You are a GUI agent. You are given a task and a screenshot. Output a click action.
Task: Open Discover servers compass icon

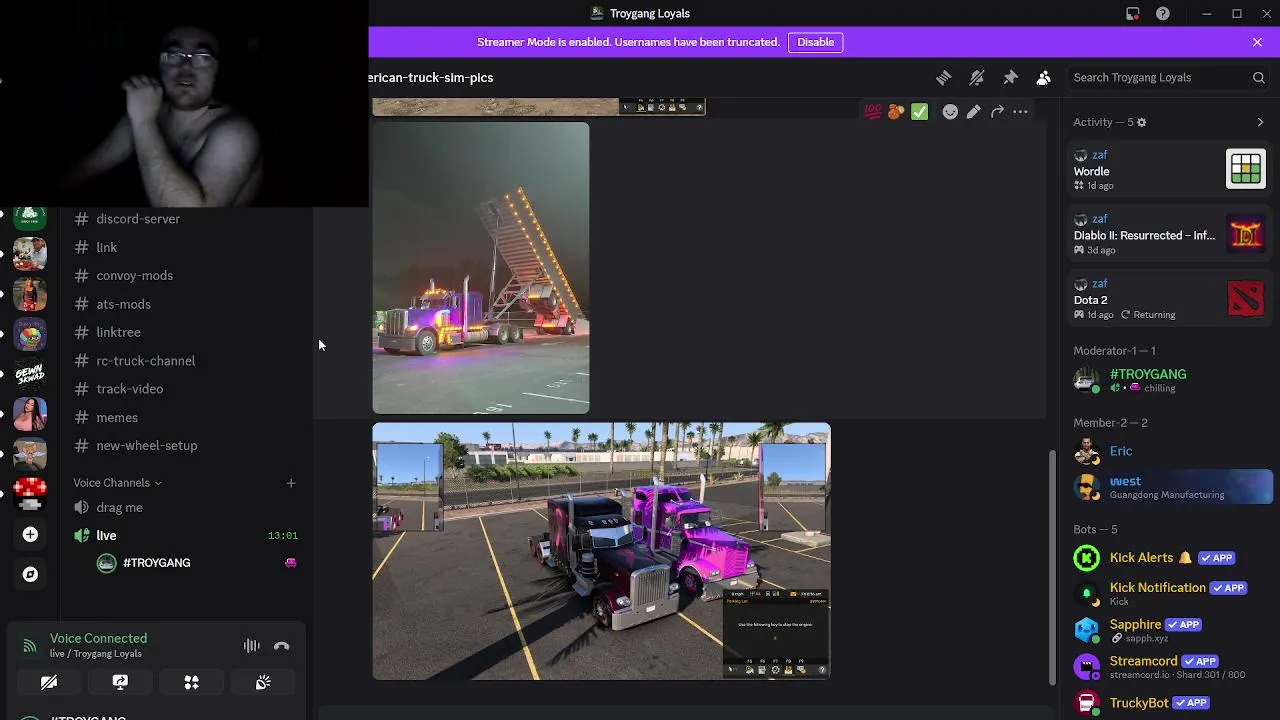pyautogui.click(x=30, y=574)
